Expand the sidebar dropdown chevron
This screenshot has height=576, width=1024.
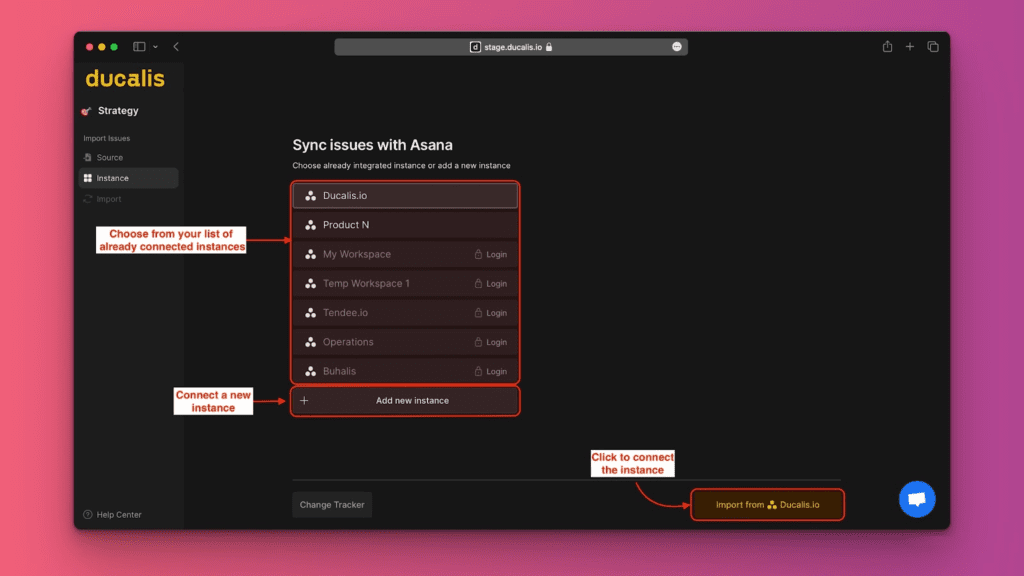[155, 47]
